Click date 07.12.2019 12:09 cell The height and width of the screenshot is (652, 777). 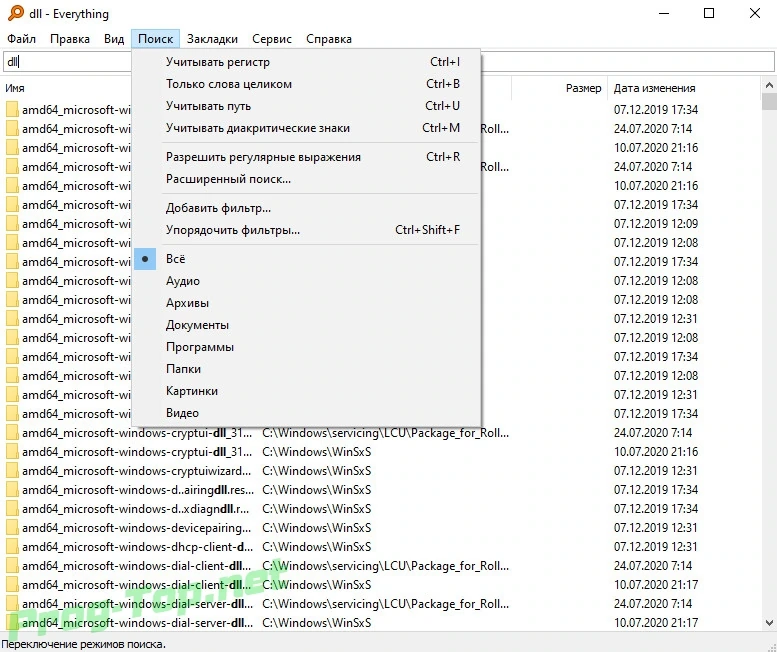coord(656,224)
